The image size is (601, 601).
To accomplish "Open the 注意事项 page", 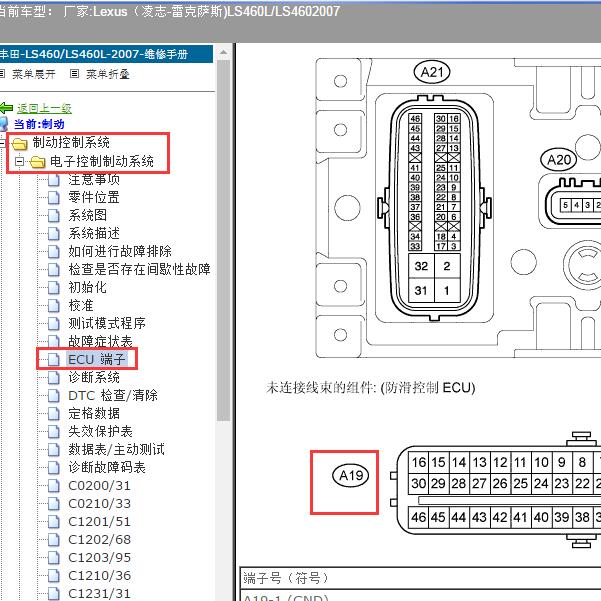I will click(x=94, y=179).
